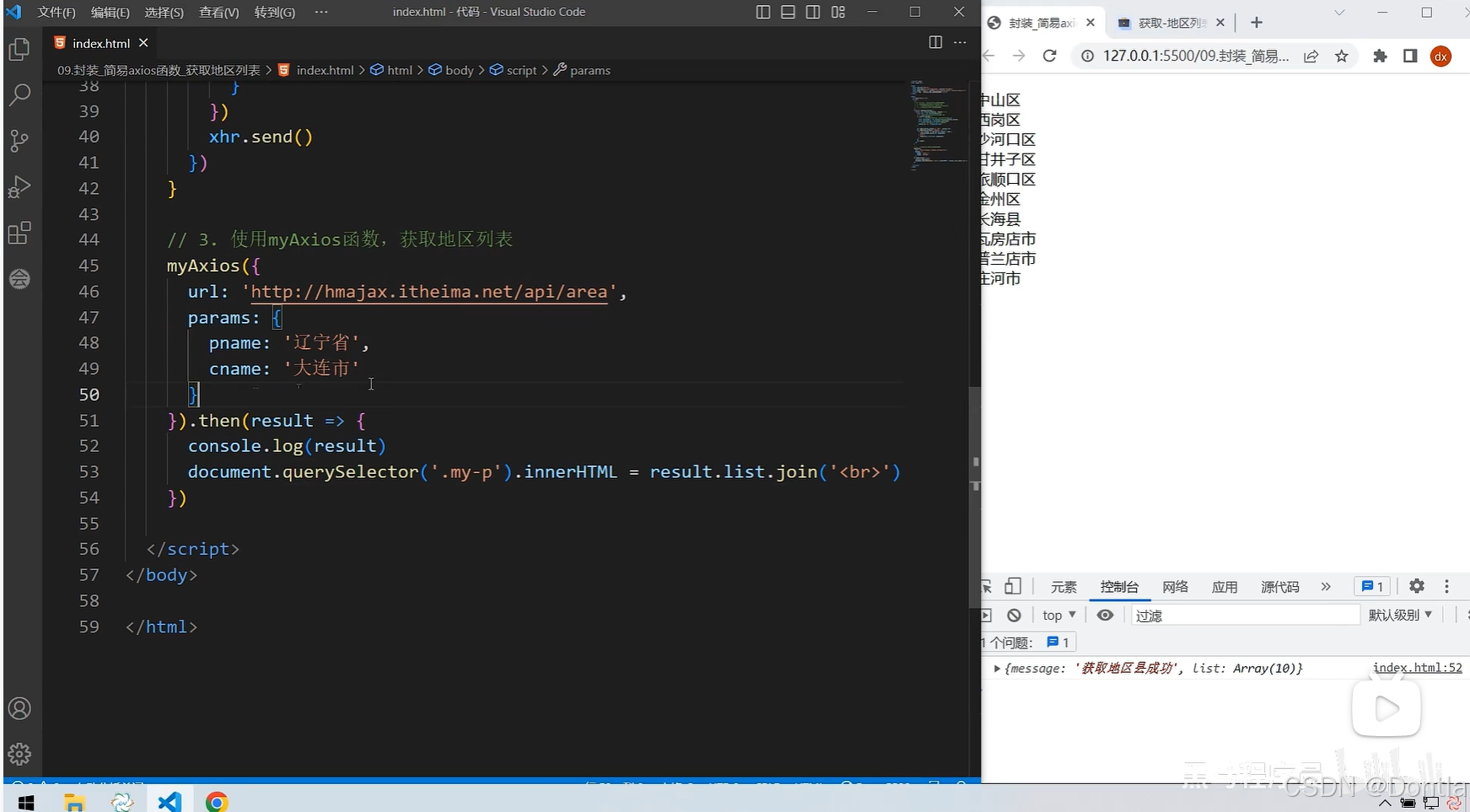The height and width of the screenshot is (812, 1470).
Task: Open the Explorer view in VS Code
Action: coord(19,51)
